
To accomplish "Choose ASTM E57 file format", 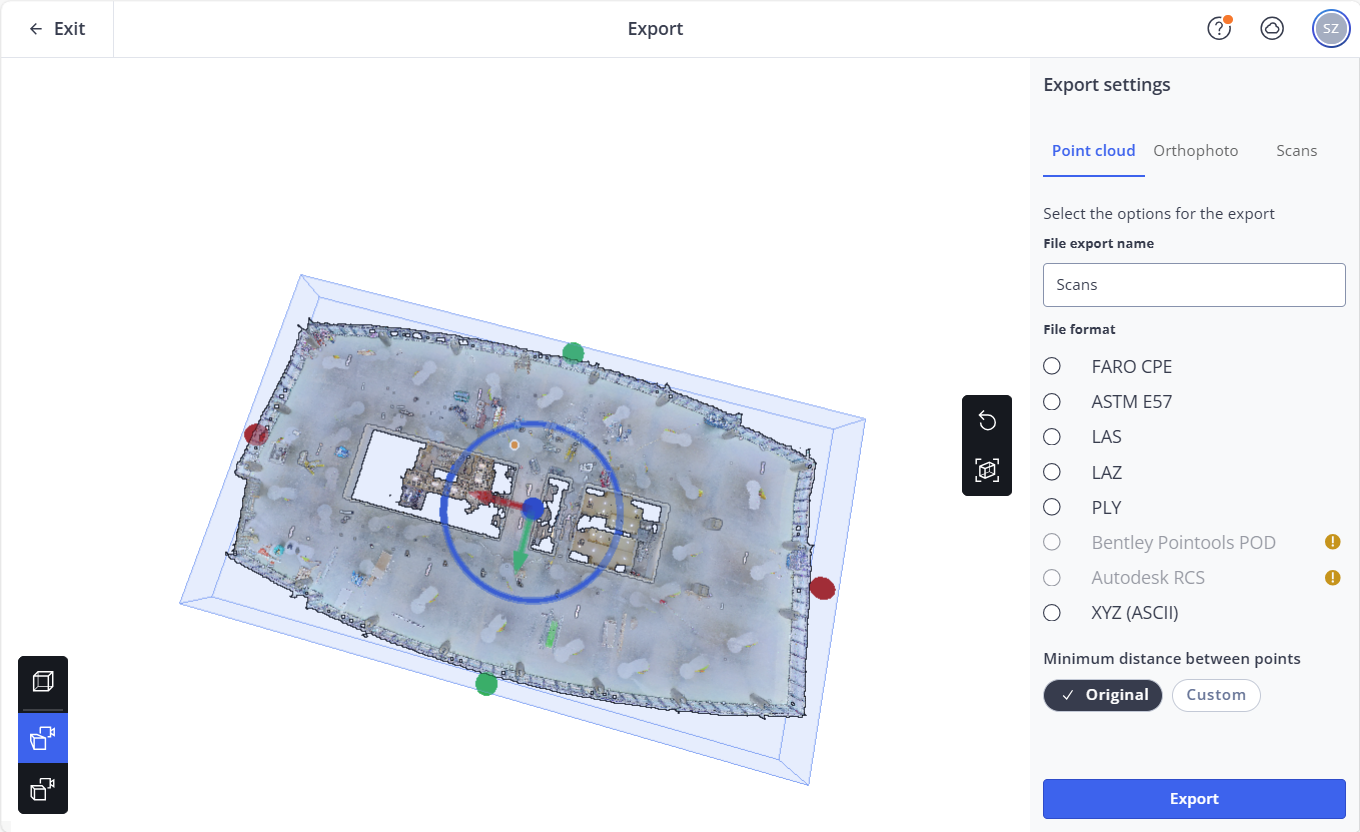I will click(1052, 402).
